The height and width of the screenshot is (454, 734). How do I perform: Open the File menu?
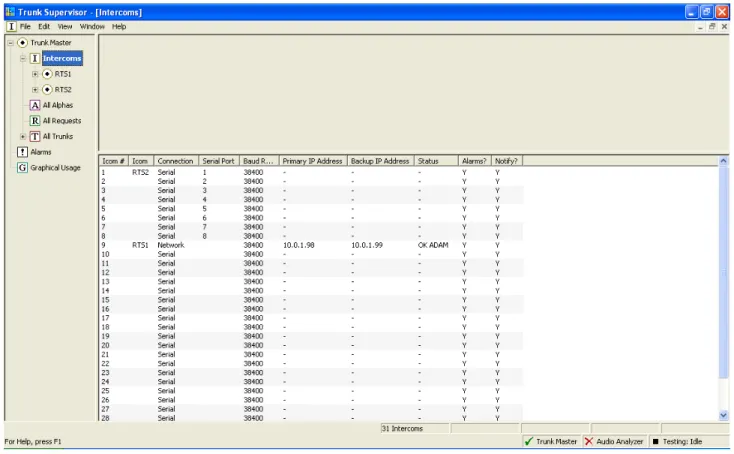click(x=25, y=27)
